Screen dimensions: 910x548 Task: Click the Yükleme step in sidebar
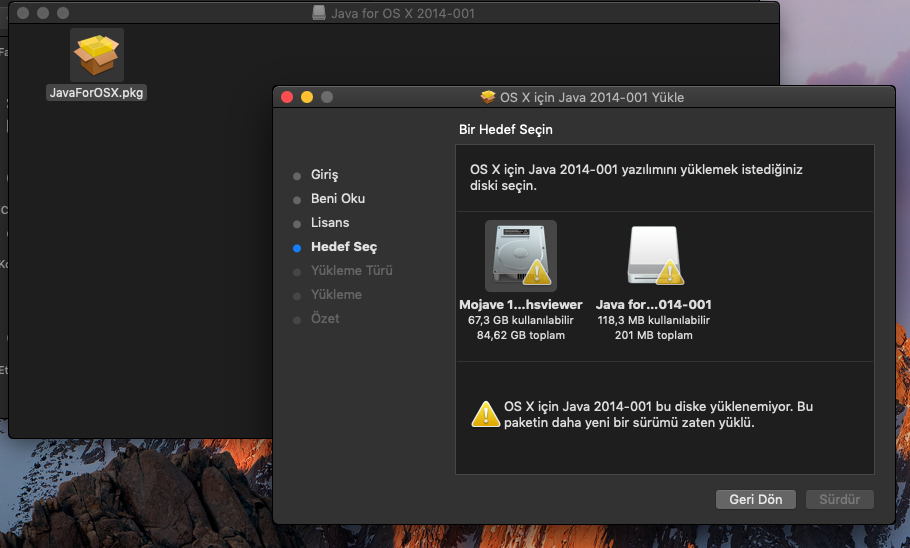point(336,295)
